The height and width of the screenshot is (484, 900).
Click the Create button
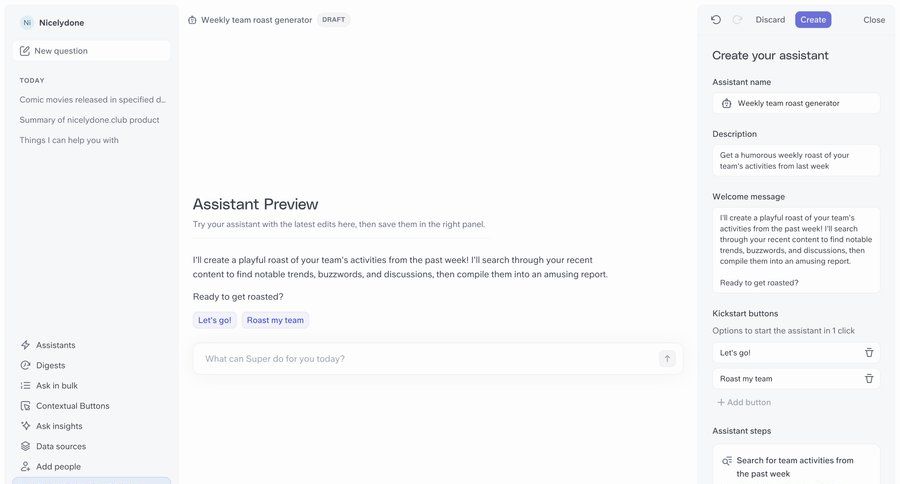pos(813,20)
